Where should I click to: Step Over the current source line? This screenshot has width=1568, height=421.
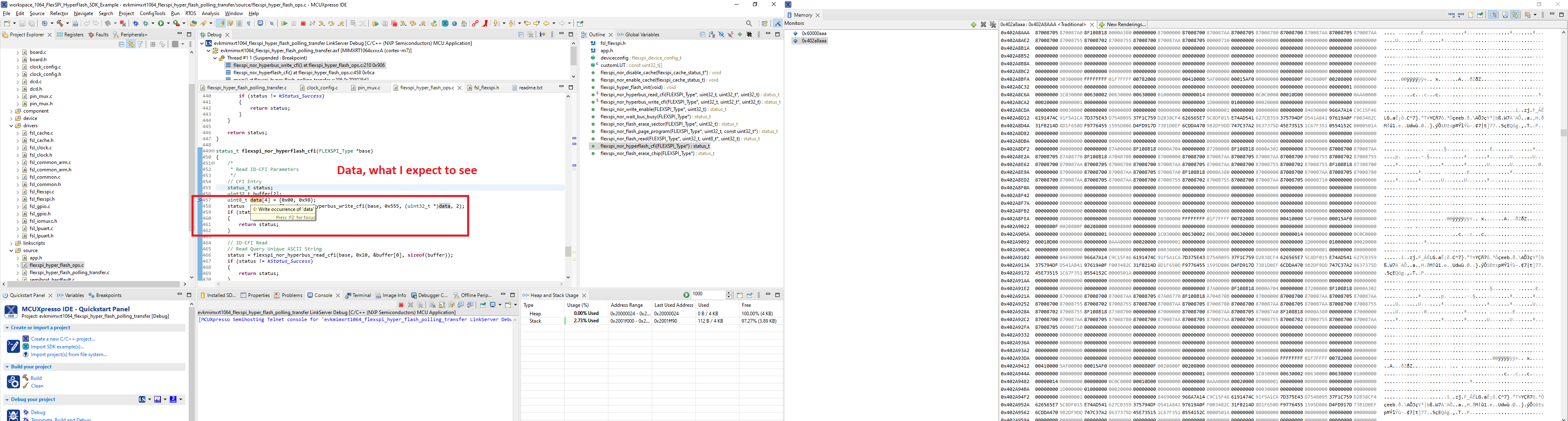coord(332,23)
